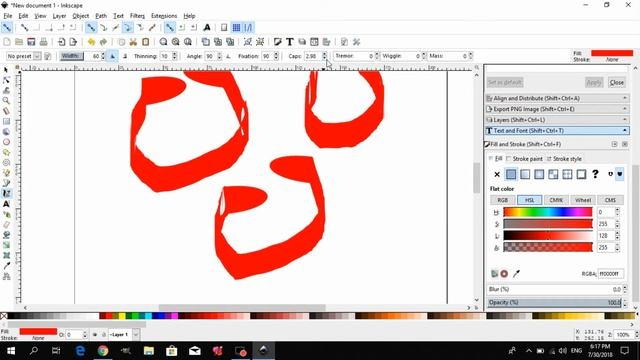Click the Import icon in toolbar
Image resolution: width=640 pixels, height=360 pixels.
click(x=61, y=42)
